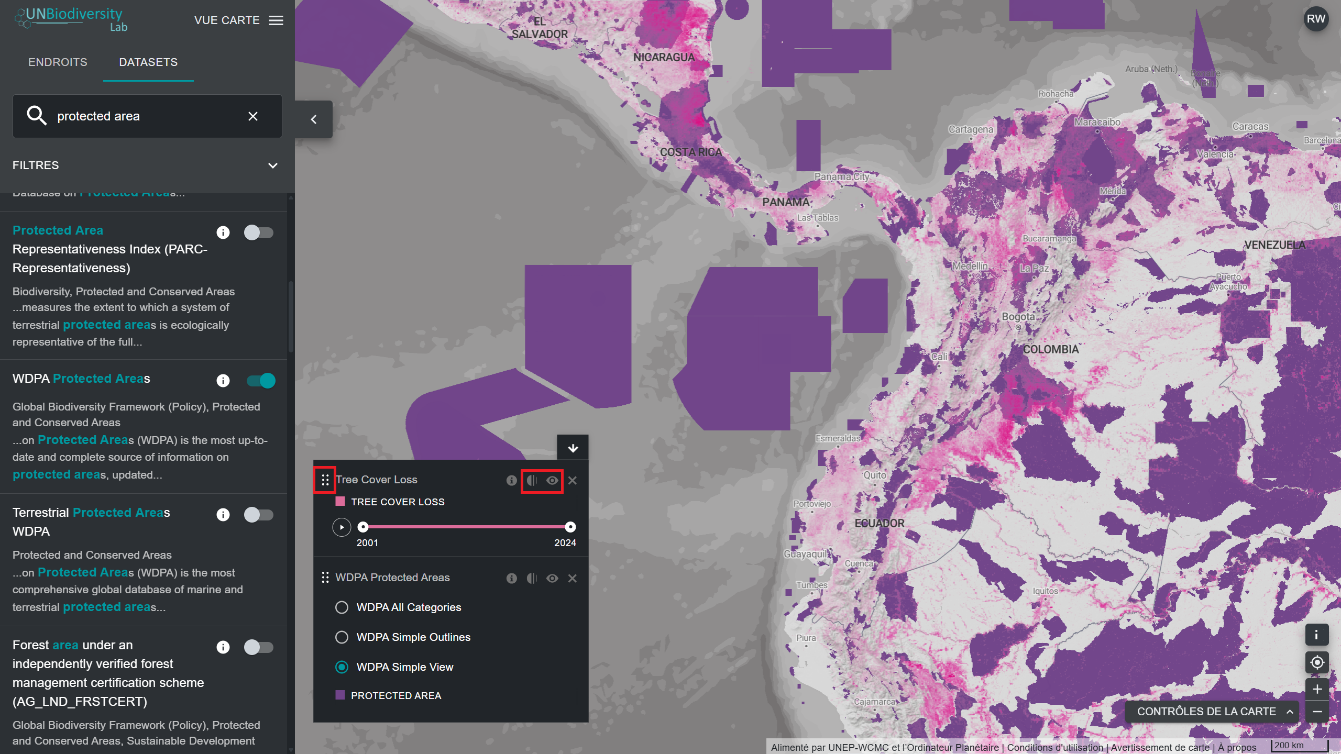Hide the Tree Cover Loss layer with eye icon
Viewport: 1341px width, 754px height.
click(x=552, y=481)
